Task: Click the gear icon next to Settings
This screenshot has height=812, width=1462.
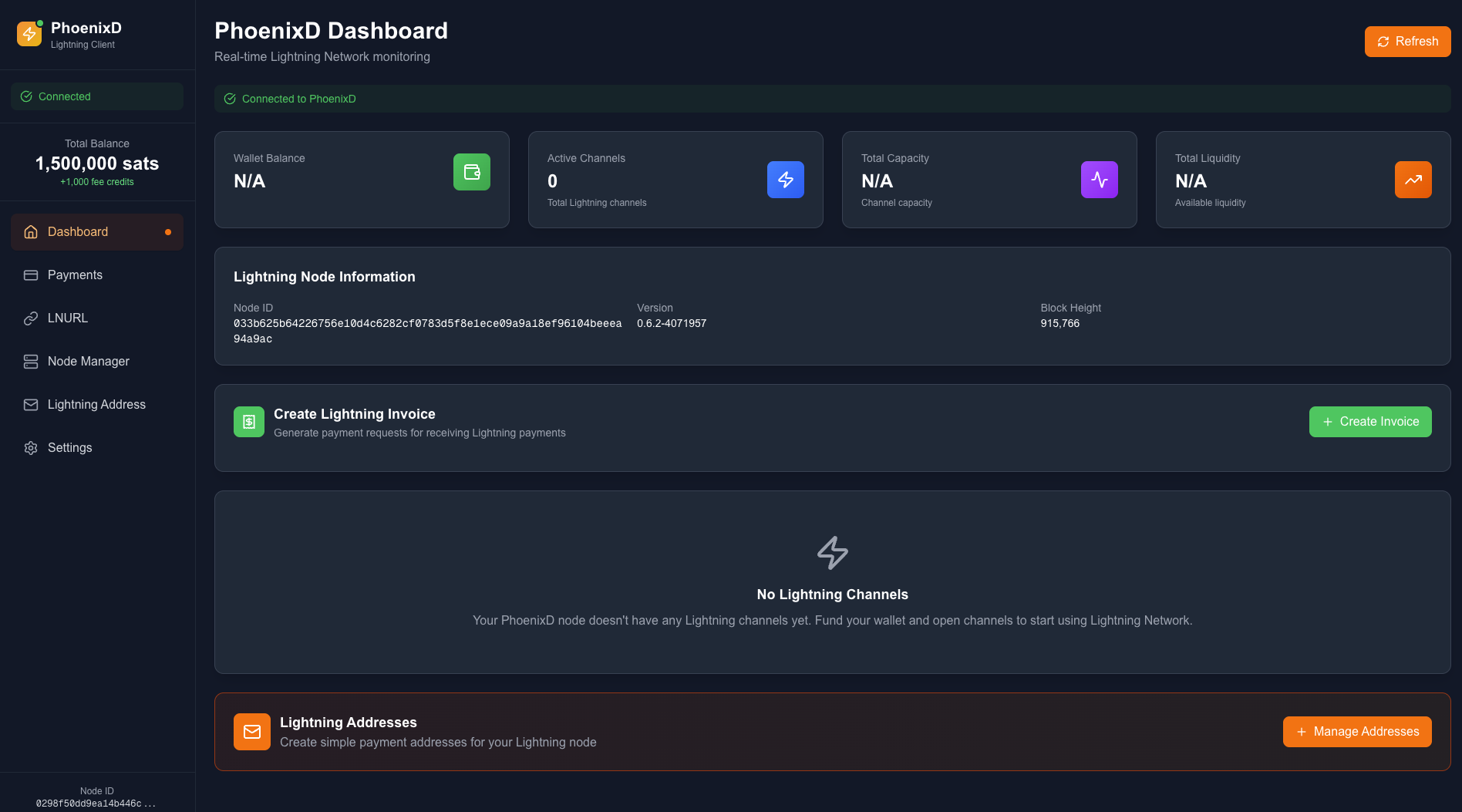Action: [31, 448]
